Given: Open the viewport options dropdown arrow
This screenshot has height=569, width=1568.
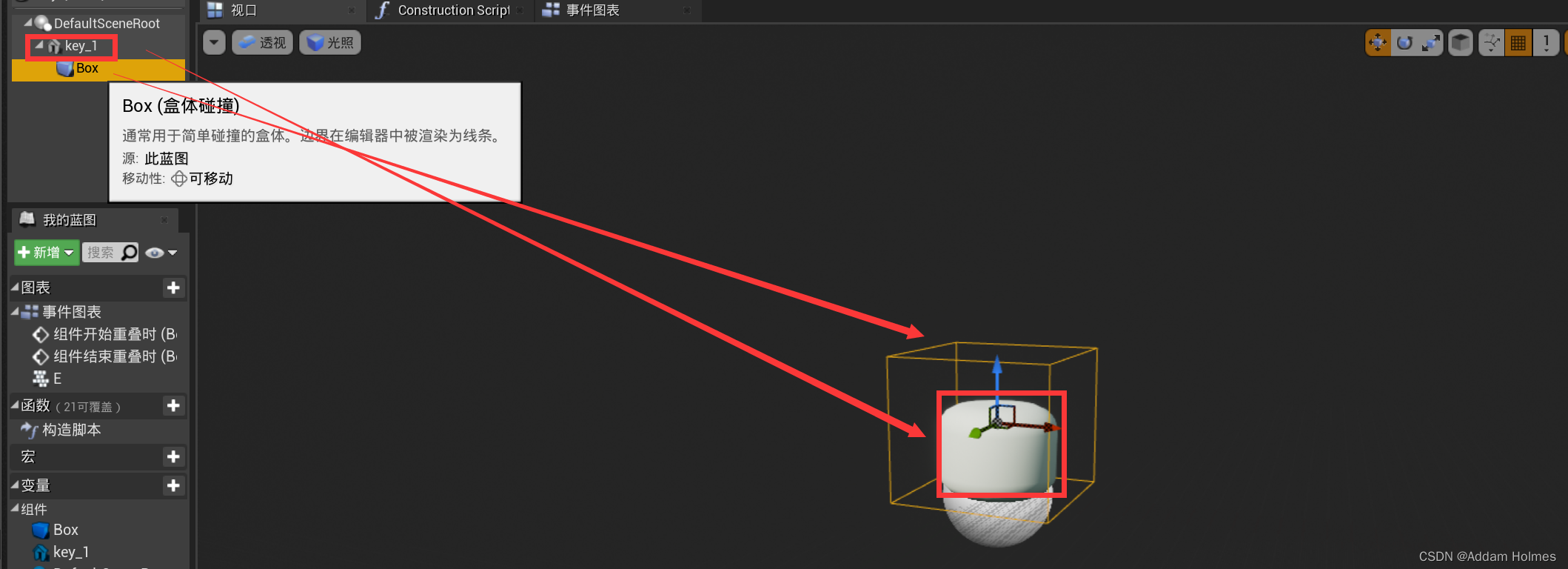Looking at the screenshot, I should click(214, 42).
